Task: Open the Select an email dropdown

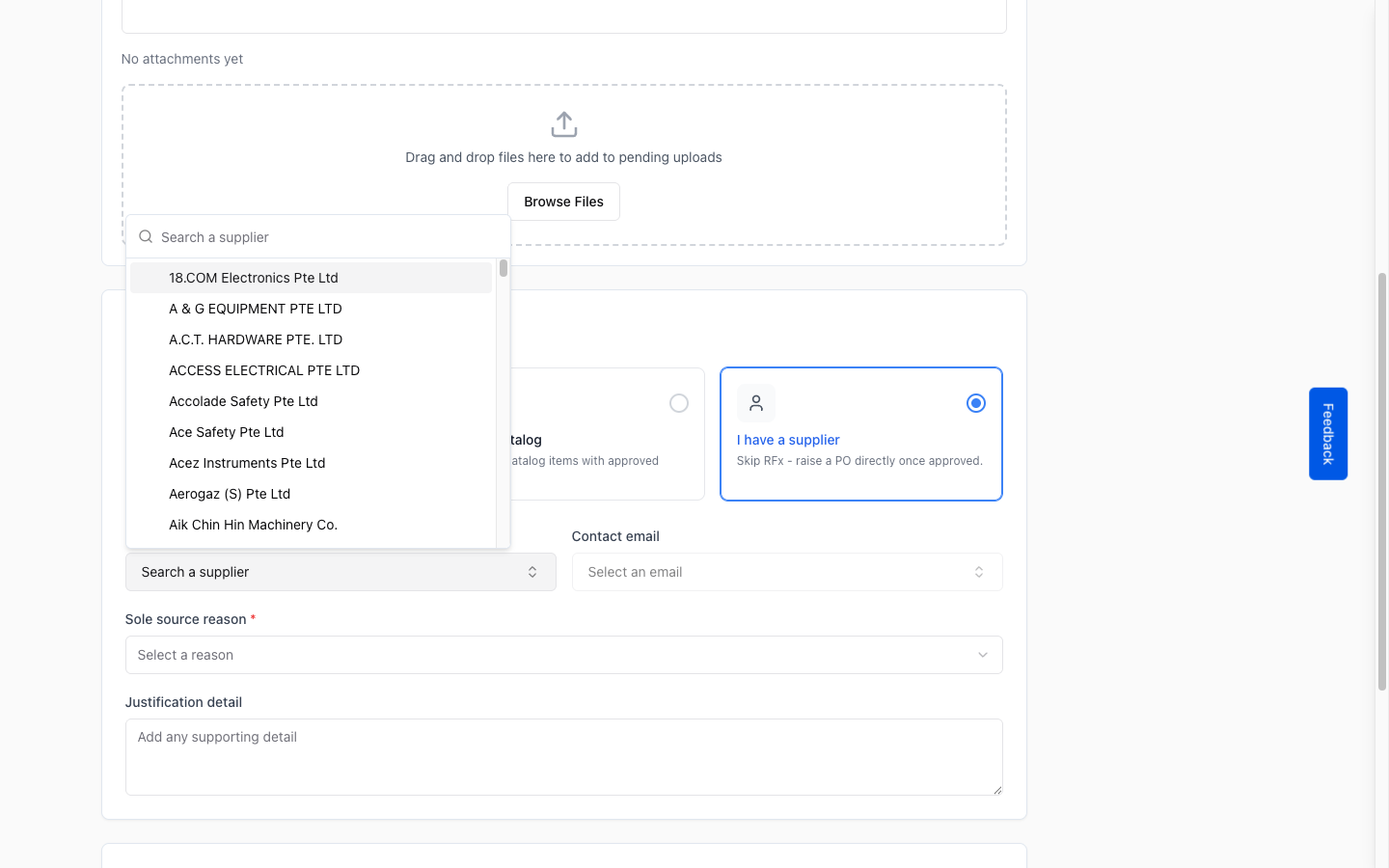Action: coord(787,572)
